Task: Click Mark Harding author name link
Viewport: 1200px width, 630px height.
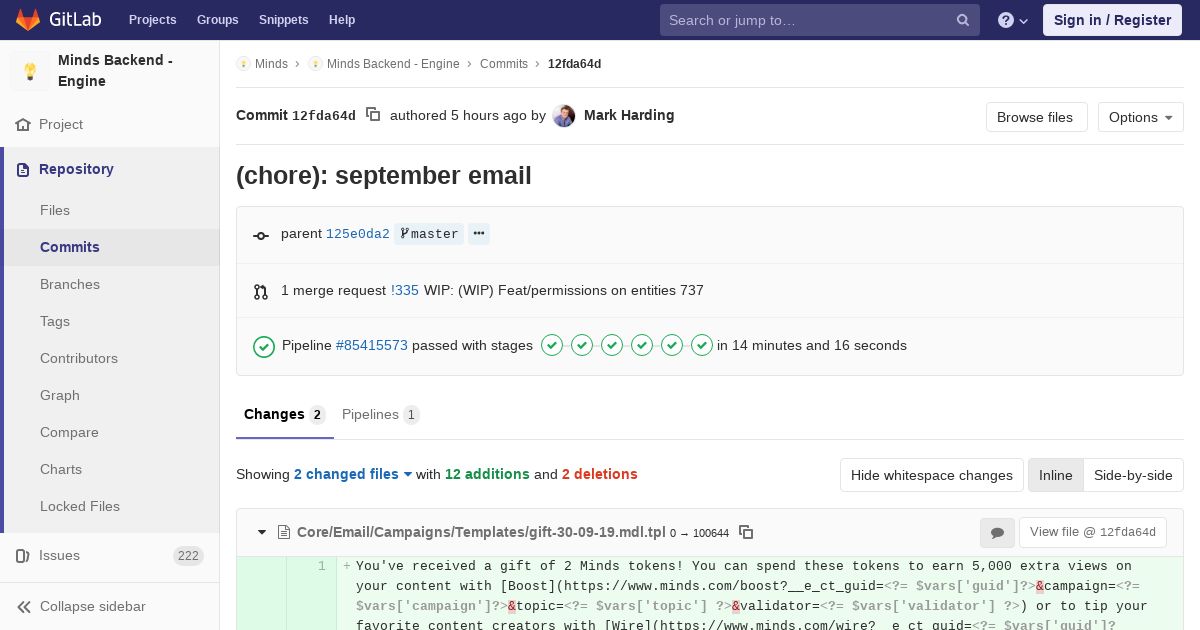Action: click(629, 115)
